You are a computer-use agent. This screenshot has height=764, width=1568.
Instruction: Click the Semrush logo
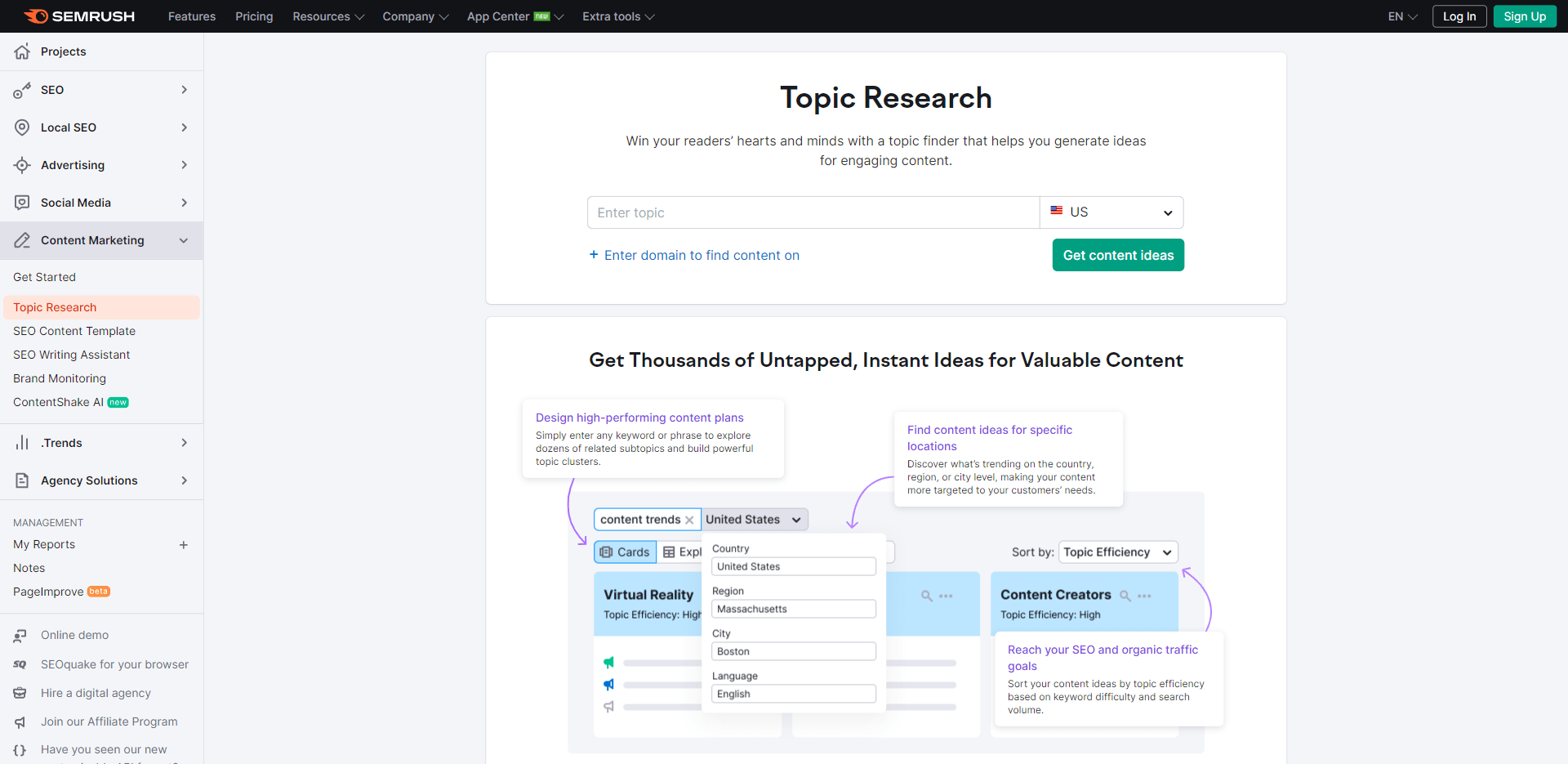pyautogui.click(x=79, y=16)
